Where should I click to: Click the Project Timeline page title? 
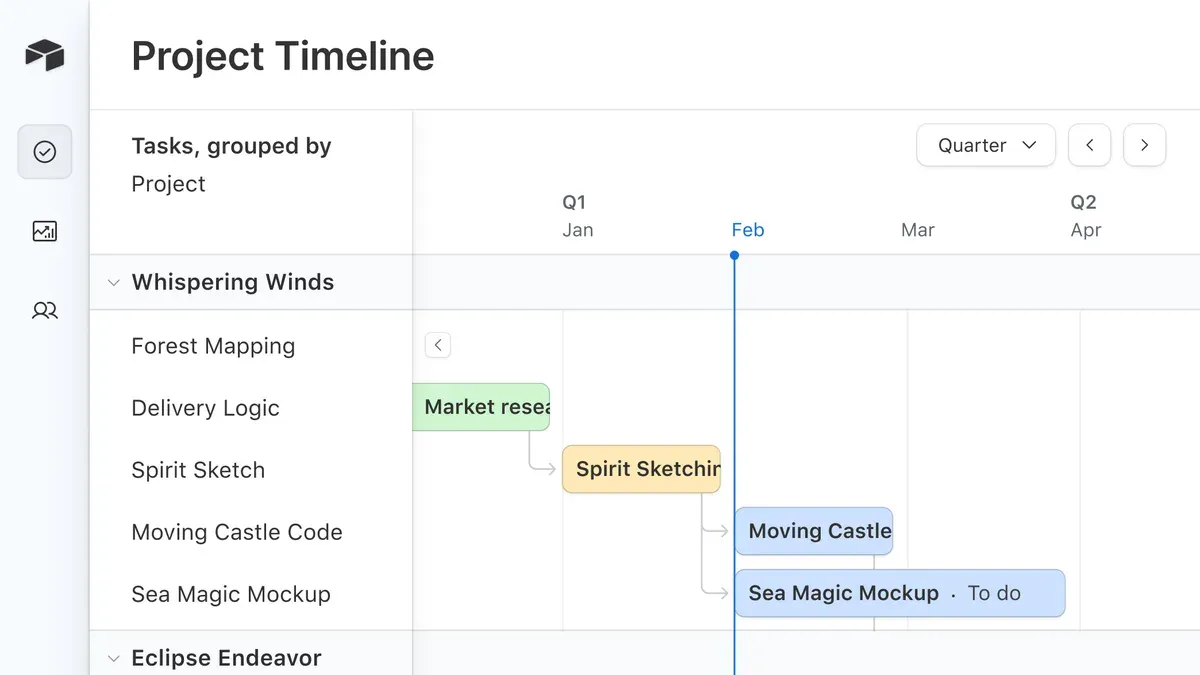pos(283,56)
